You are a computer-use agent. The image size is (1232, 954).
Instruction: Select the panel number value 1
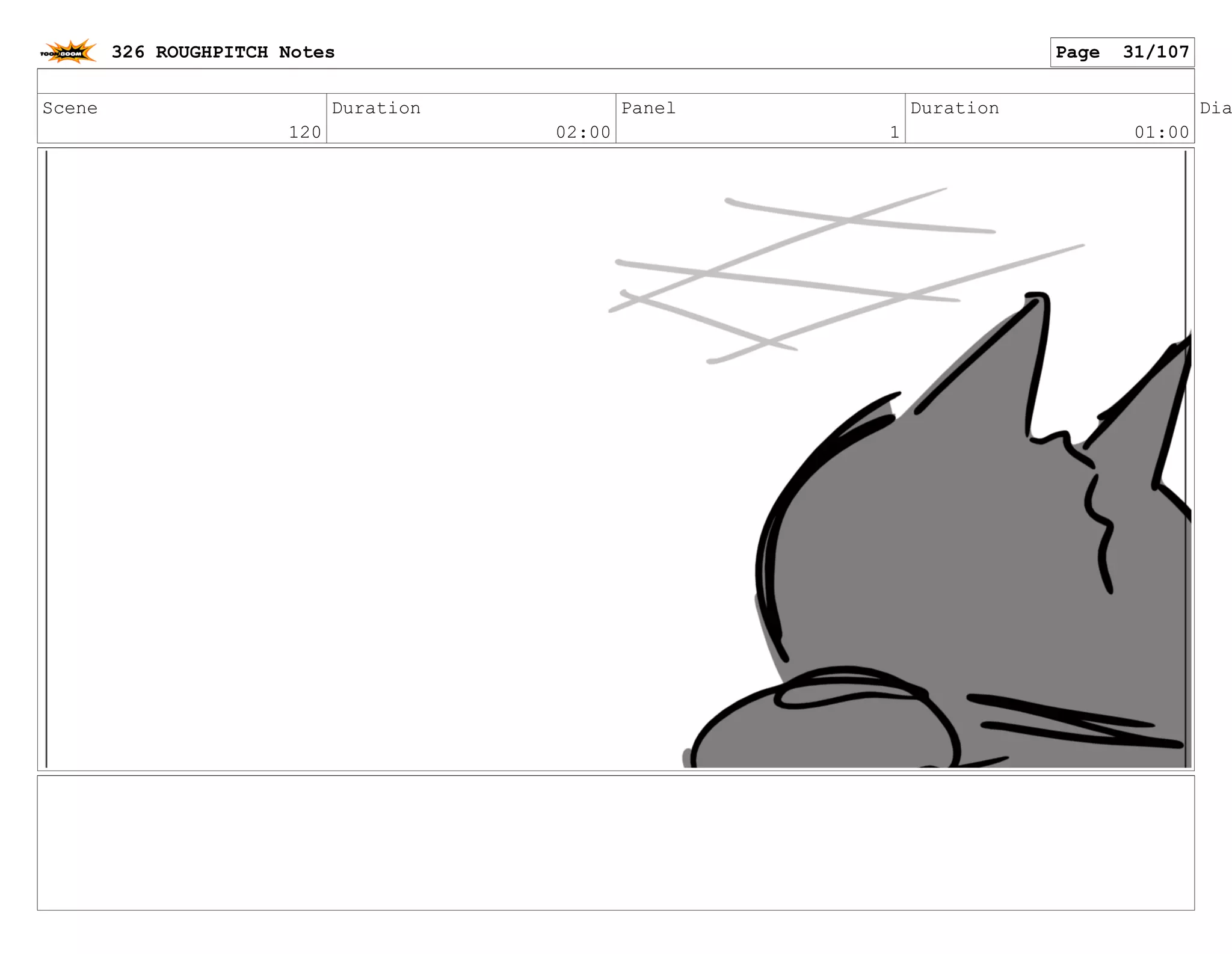[895, 132]
